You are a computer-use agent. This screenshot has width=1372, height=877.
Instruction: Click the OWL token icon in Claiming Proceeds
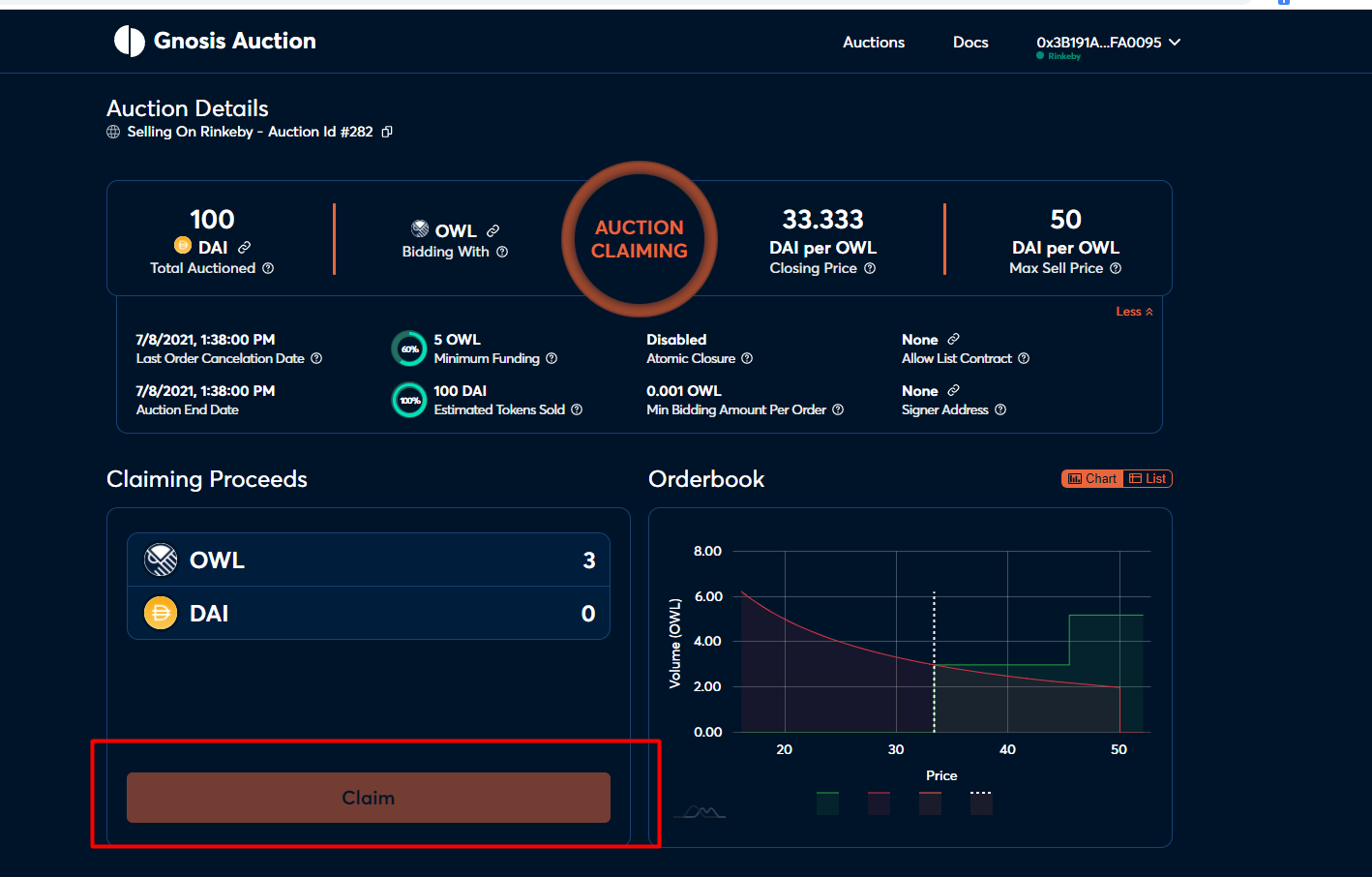[x=161, y=559]
